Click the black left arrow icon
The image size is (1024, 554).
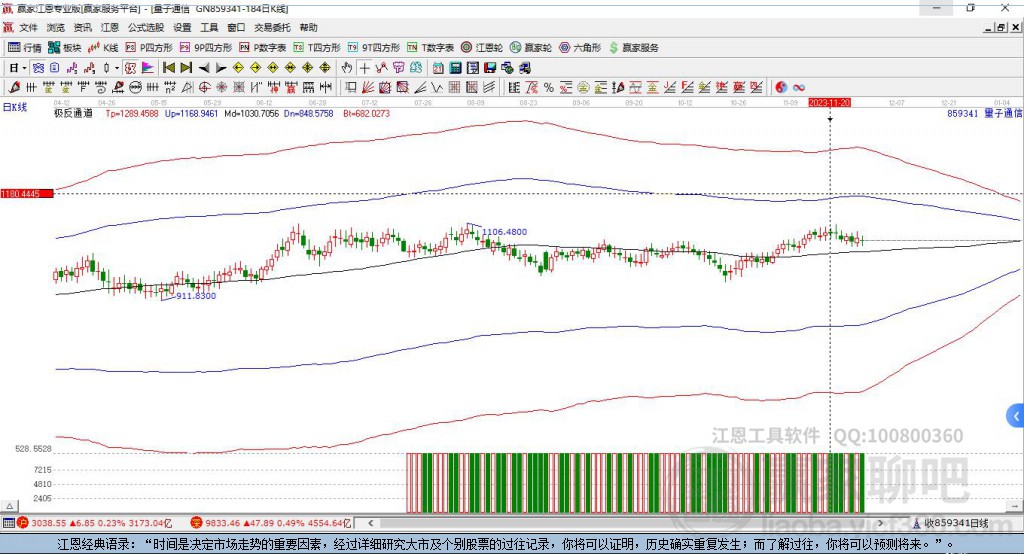point(204,68)
